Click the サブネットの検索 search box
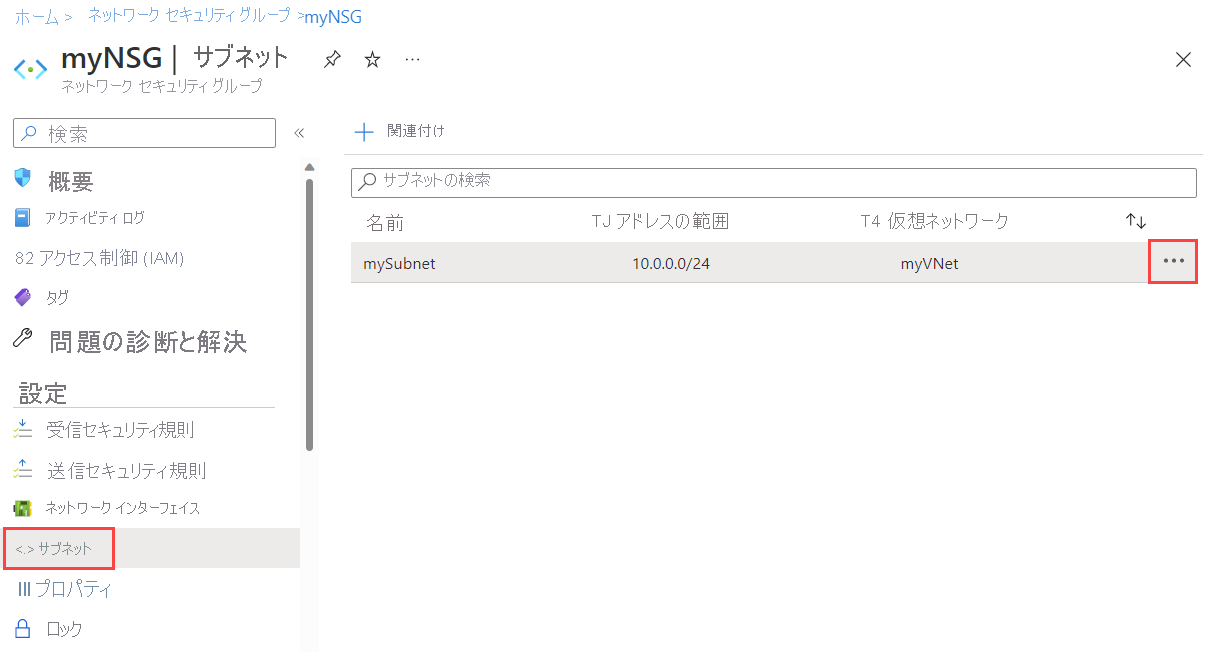The height and width of the screenshot is (652, 1211). (774, 182)
